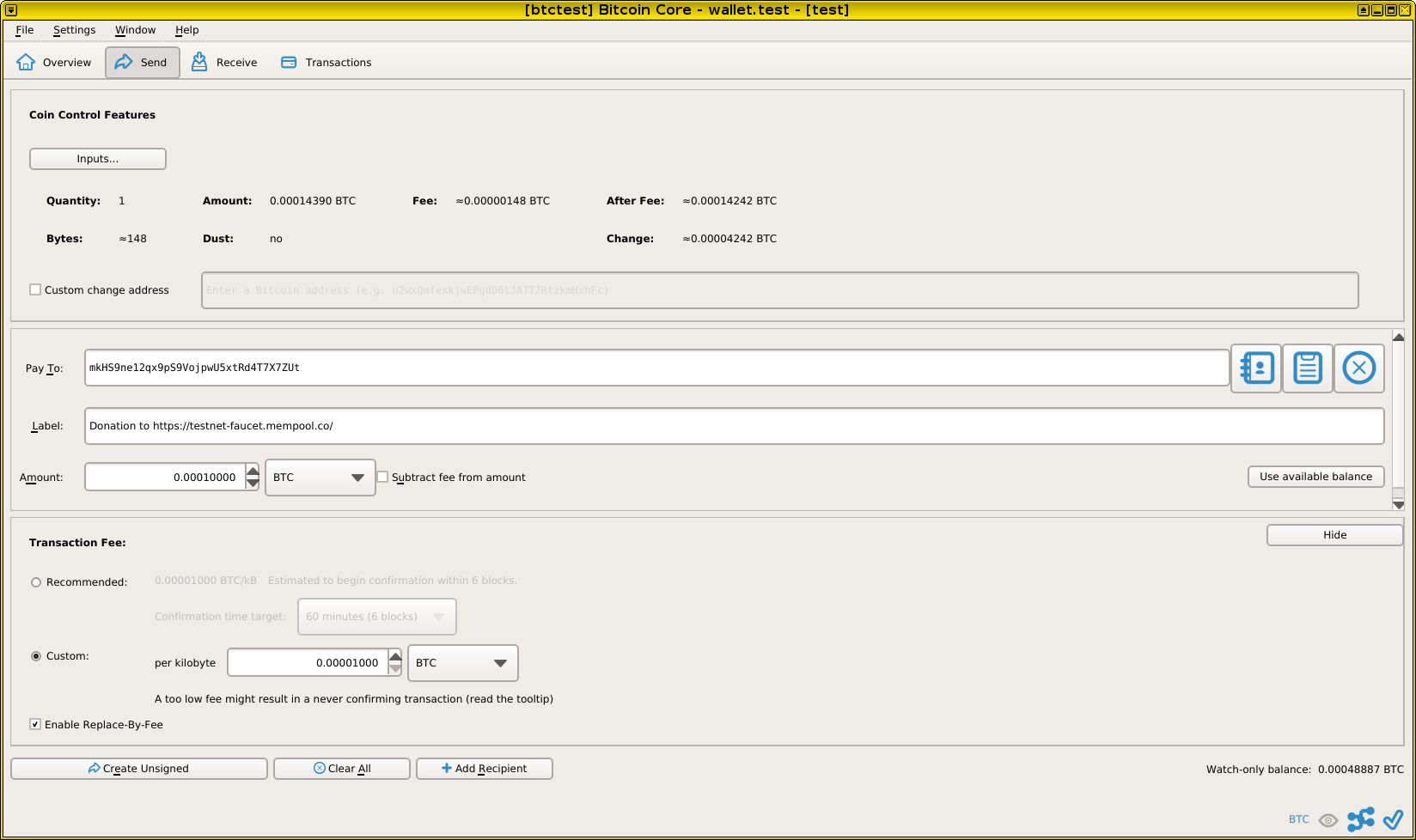Open window menu icon in title bar
Viewport: 1416px width, 840px height.
(11, 10)
